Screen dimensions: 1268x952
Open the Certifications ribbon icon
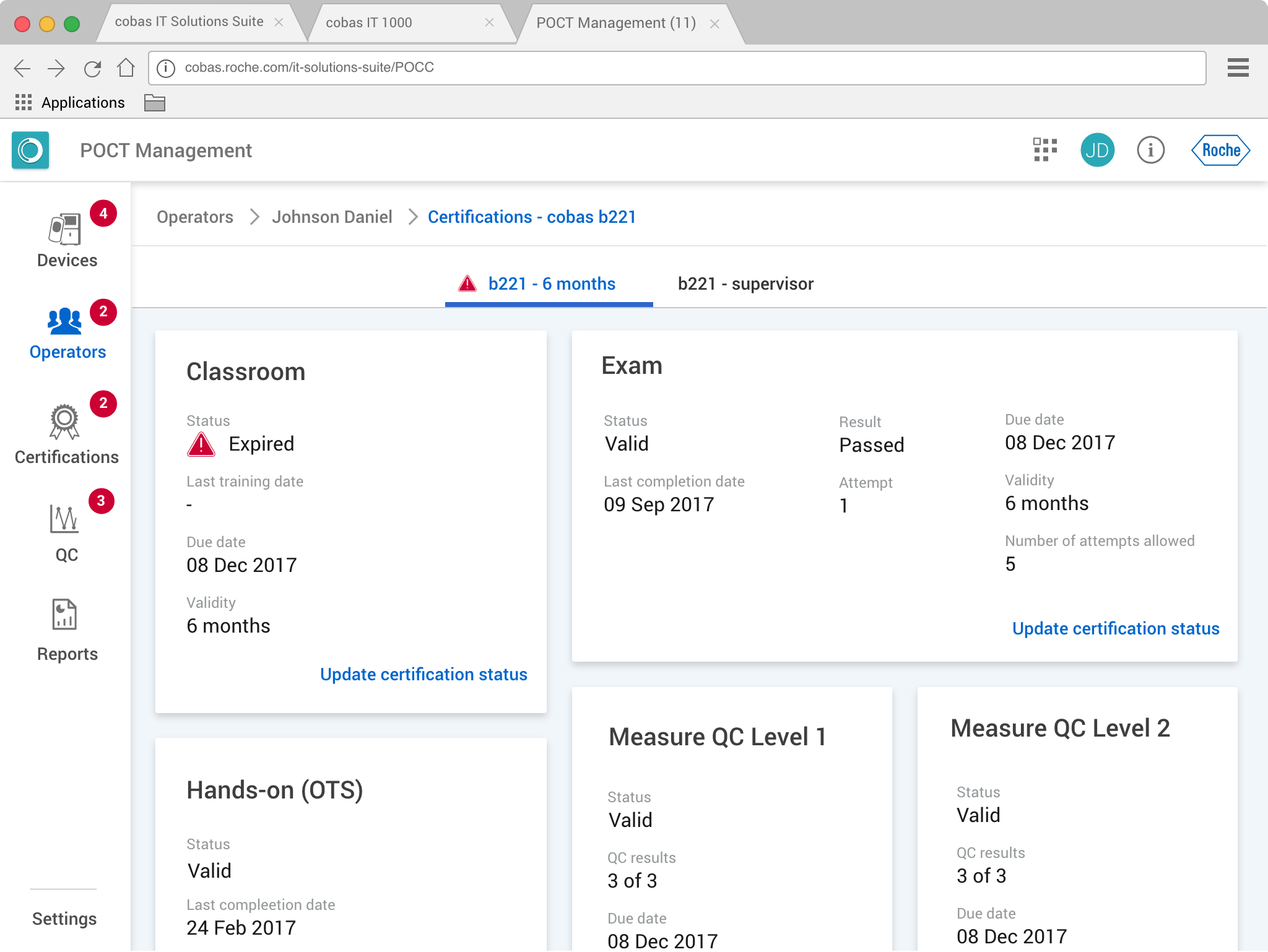point(64,422)
